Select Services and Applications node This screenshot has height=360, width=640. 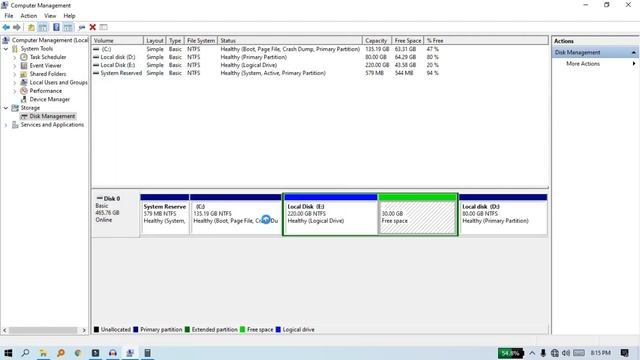point(52,124)
